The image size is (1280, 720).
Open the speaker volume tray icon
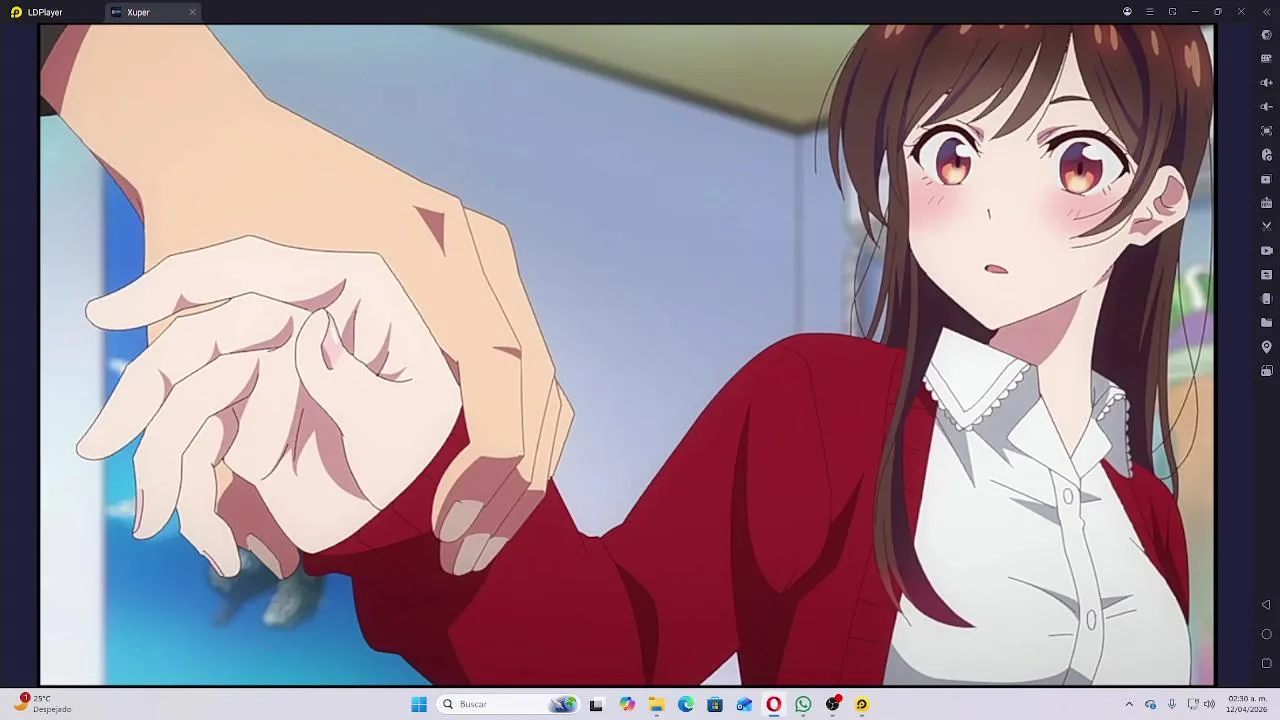[1210, 704]
